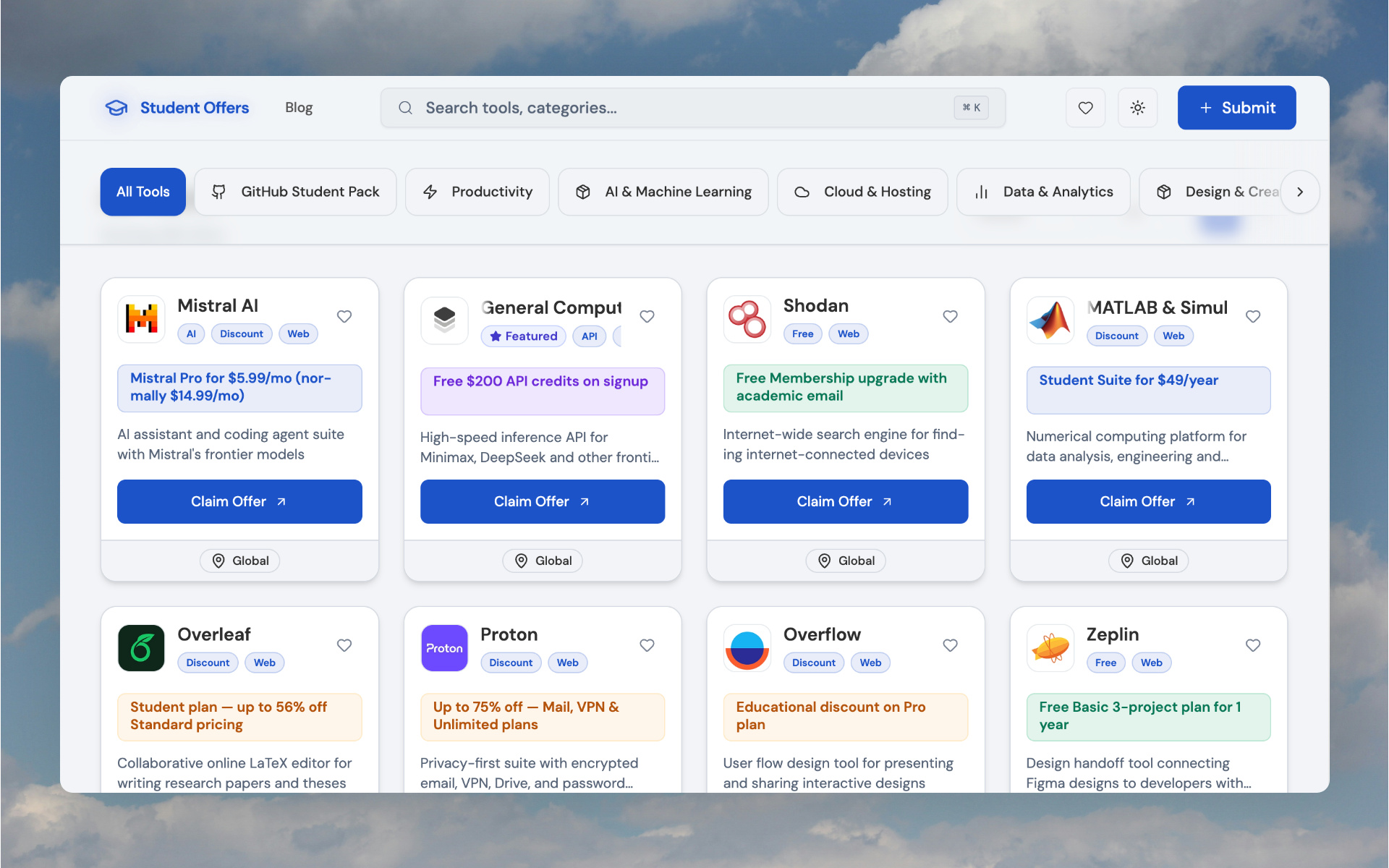Click the Zeplin logo
Screen dimensions: 1389x868
pyautogui.click(x=1050, y=648)
